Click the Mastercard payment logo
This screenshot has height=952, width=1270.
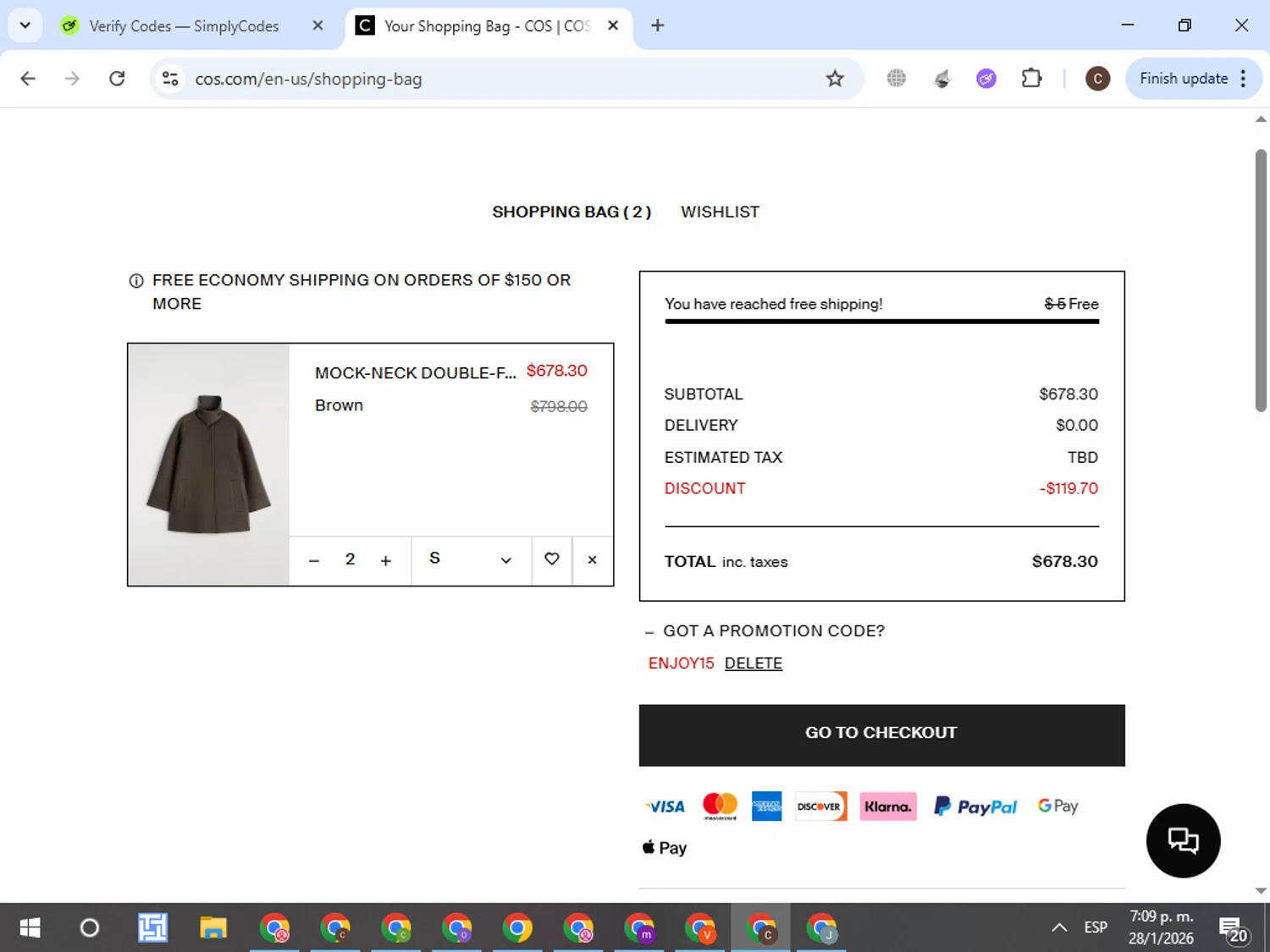point(721,806)
